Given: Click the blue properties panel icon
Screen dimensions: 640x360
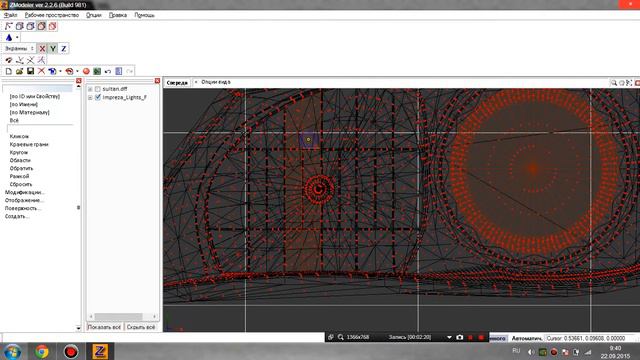Looking at the screenshot, I should pyautogui.click(x=119, y=71).
